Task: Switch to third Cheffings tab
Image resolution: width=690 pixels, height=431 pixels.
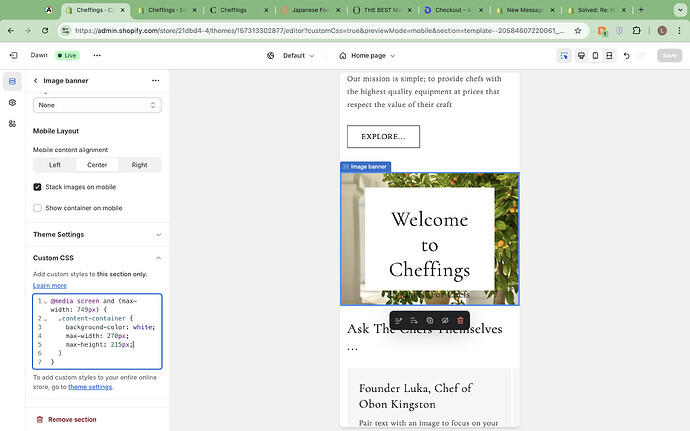Action: click(239, 10)
